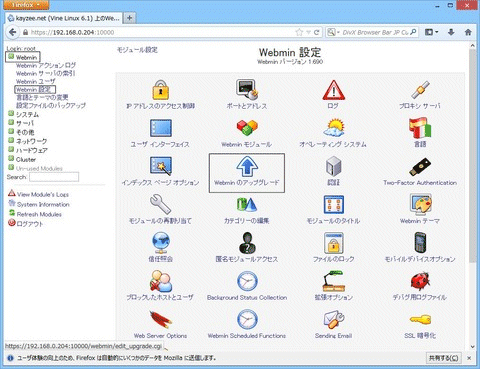The height and width of the screenshot is (369, 480).
Task: Open Background Status Collection clock icon
Action: pos(247,281)
